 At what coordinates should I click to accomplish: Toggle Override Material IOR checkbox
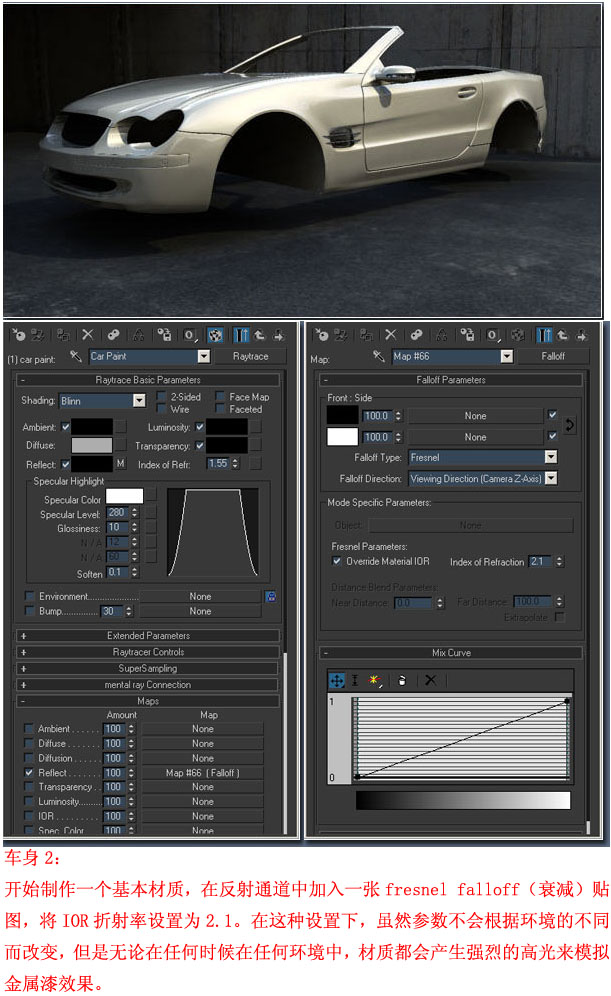pos(337,562)
